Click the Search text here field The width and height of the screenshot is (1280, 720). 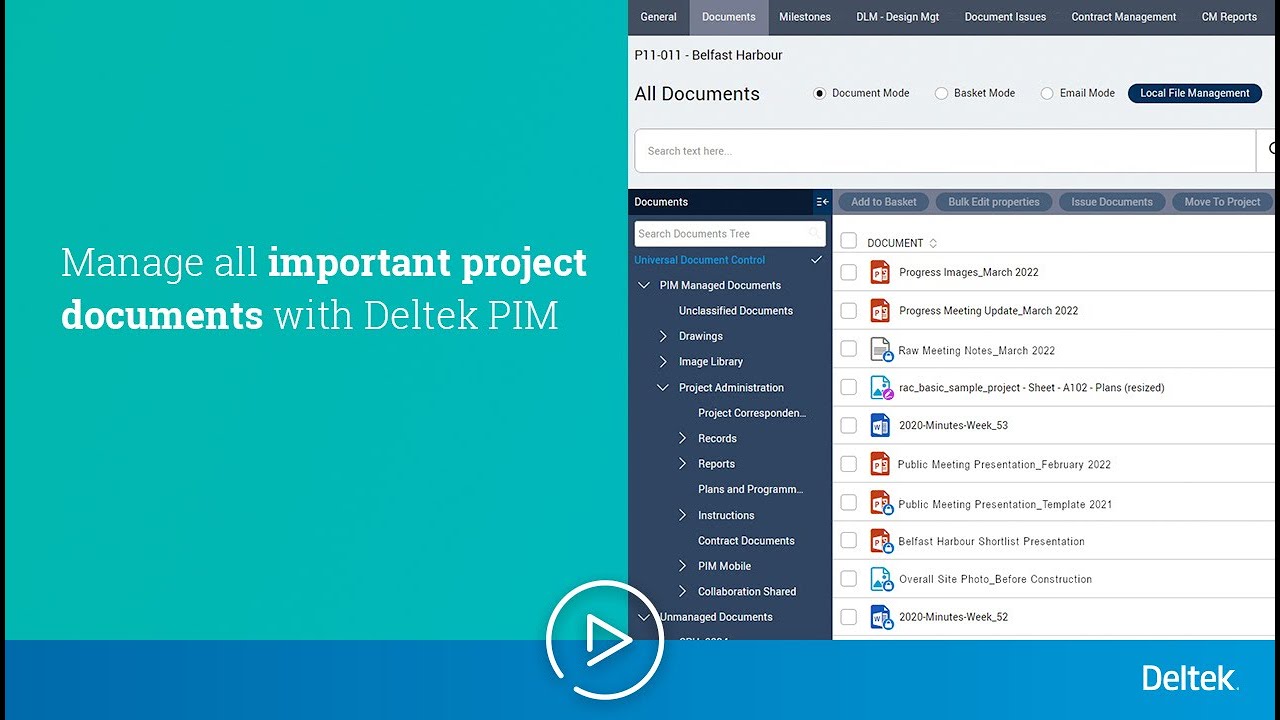tap(945, 151)
